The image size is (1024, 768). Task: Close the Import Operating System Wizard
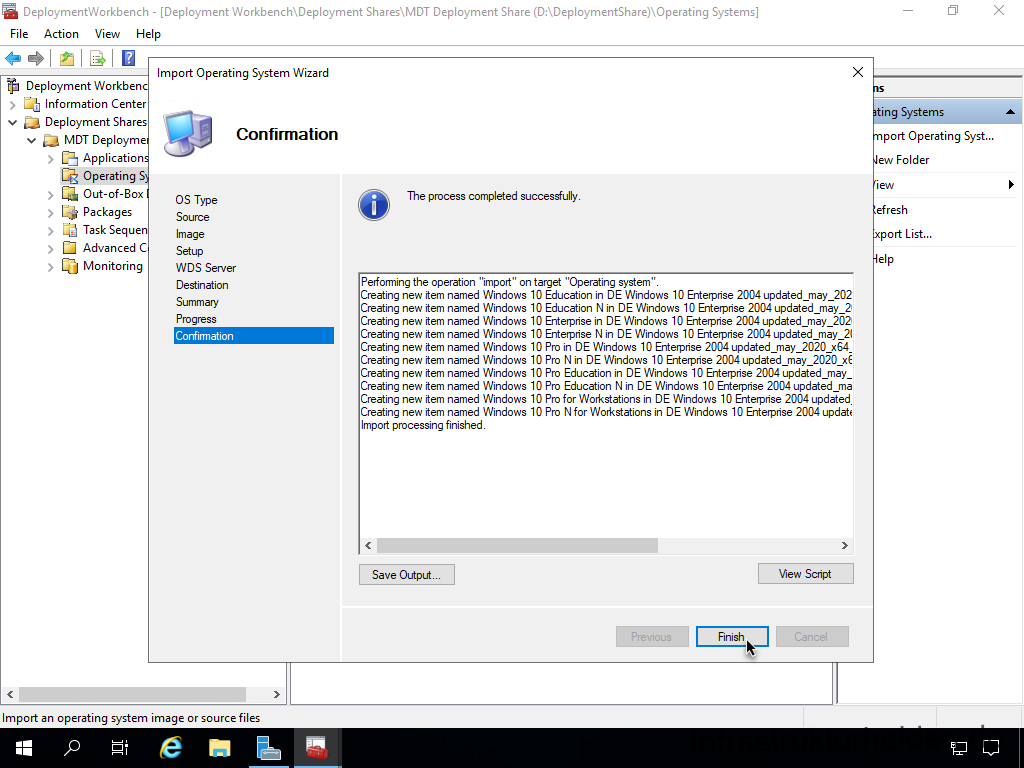point(858,72)
